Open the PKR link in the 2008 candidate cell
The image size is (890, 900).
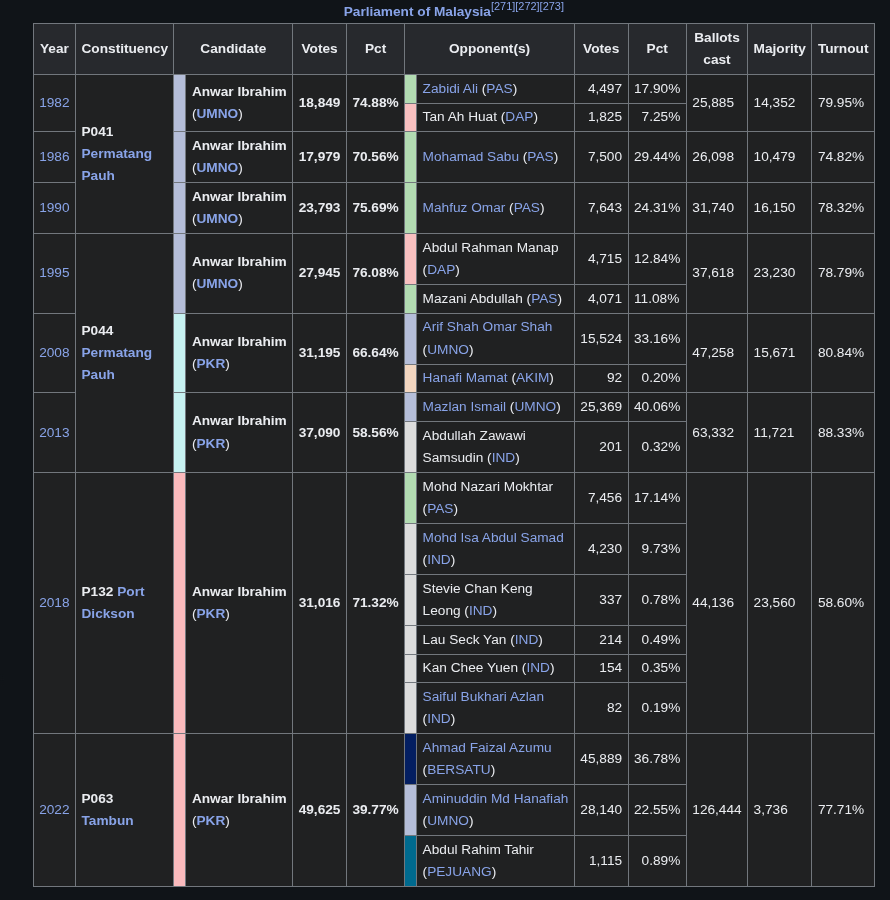[x=211, y=364]
